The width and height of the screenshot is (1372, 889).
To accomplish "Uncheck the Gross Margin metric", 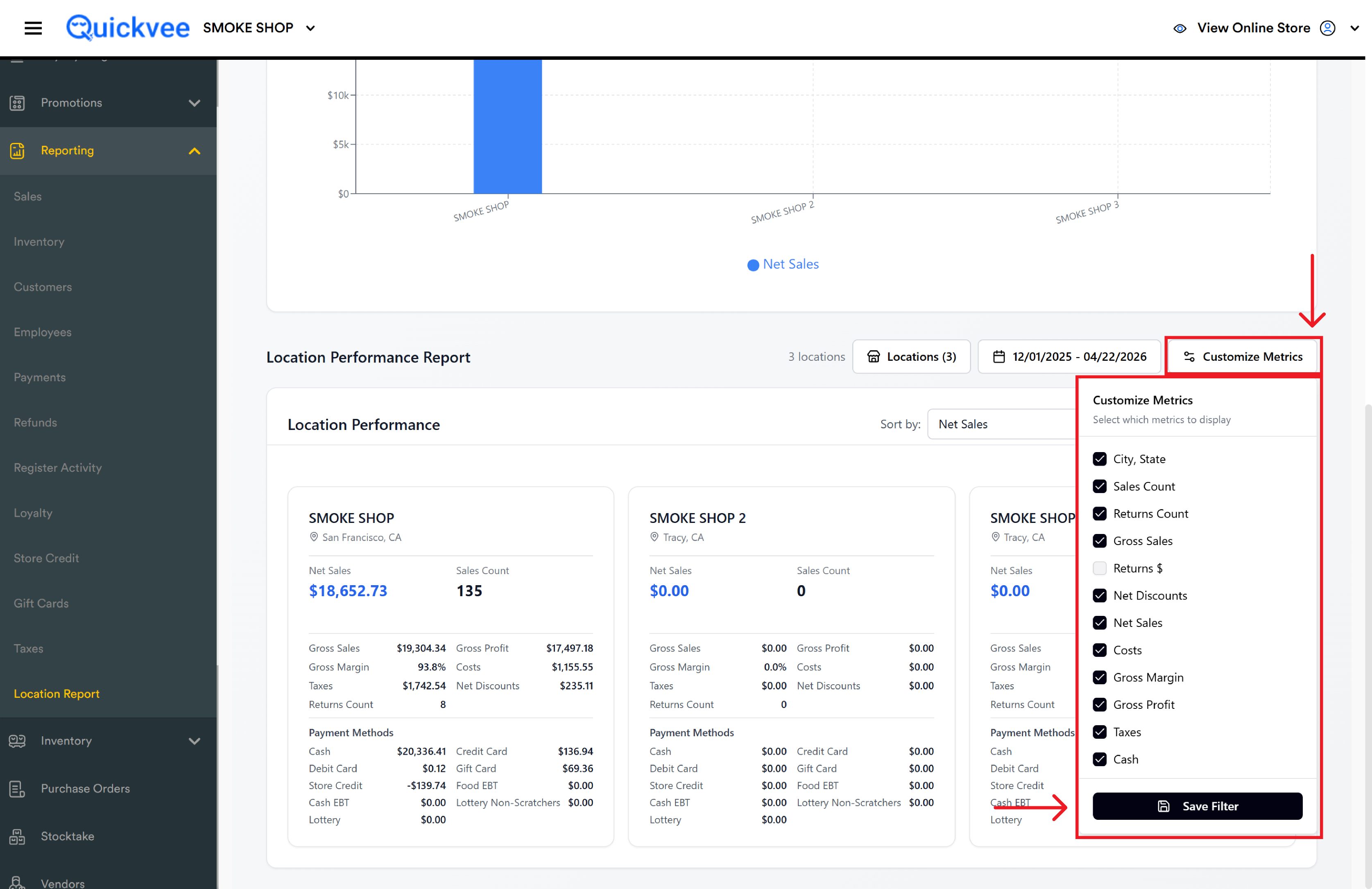I will [1099, 677].
